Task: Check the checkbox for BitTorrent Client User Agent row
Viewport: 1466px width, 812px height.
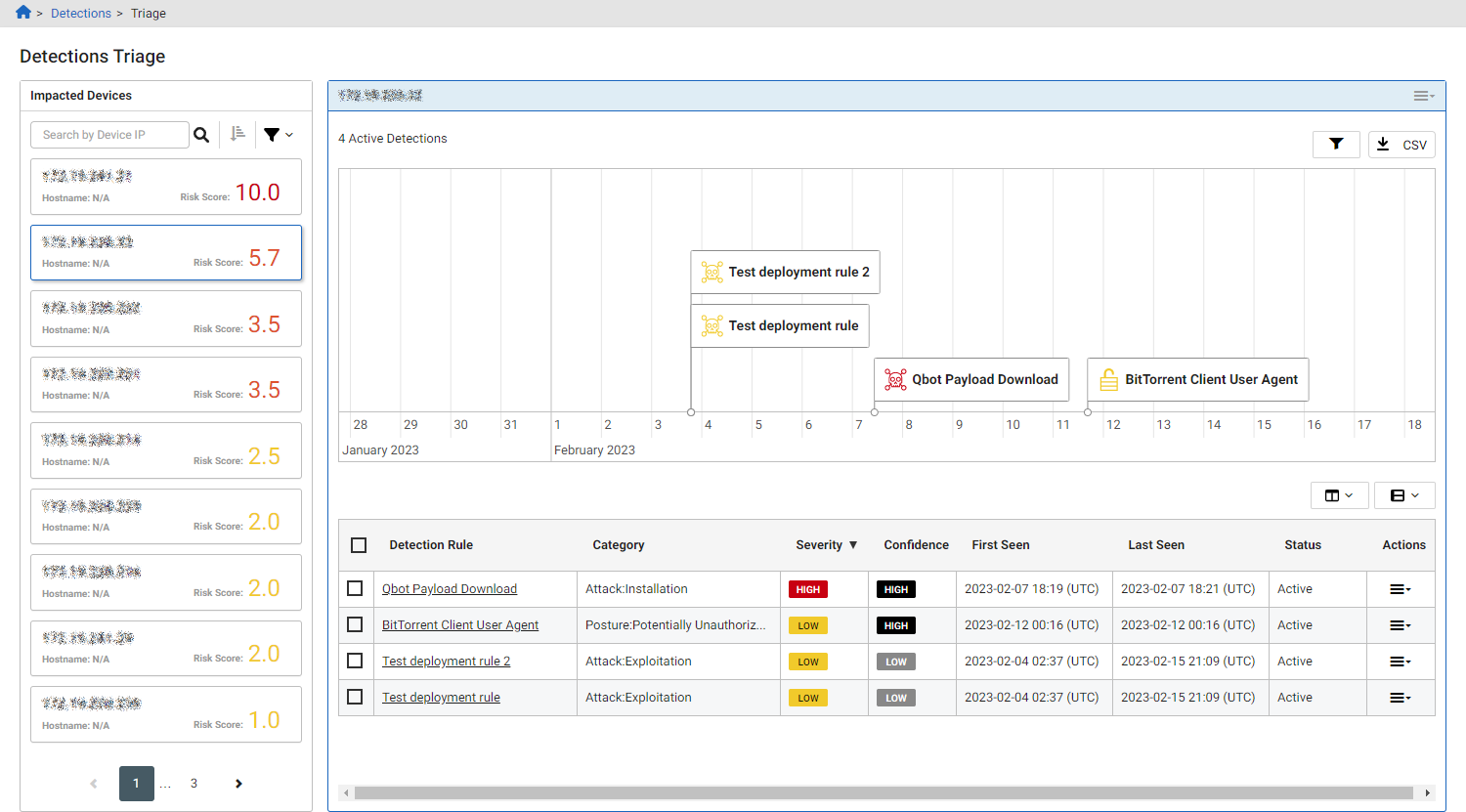Action: point(357,624)
